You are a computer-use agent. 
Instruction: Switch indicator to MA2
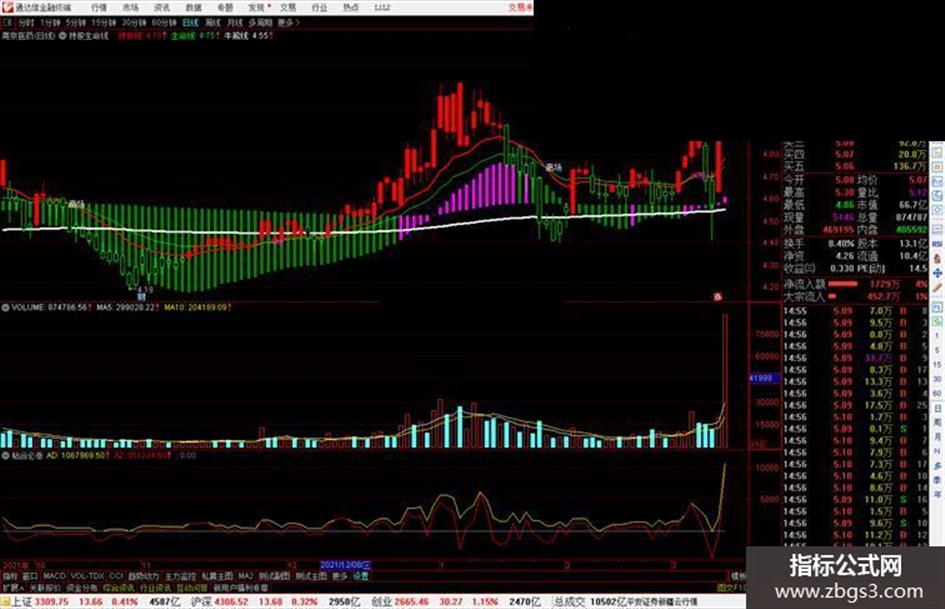(245, 576)
